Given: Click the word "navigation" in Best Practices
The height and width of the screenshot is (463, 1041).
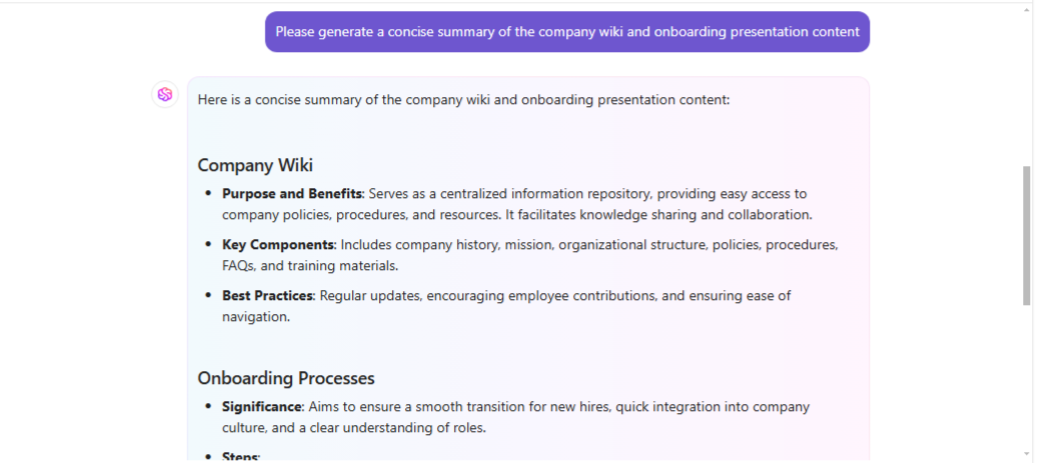Looking at the screenshot, I should coord(256,317).
